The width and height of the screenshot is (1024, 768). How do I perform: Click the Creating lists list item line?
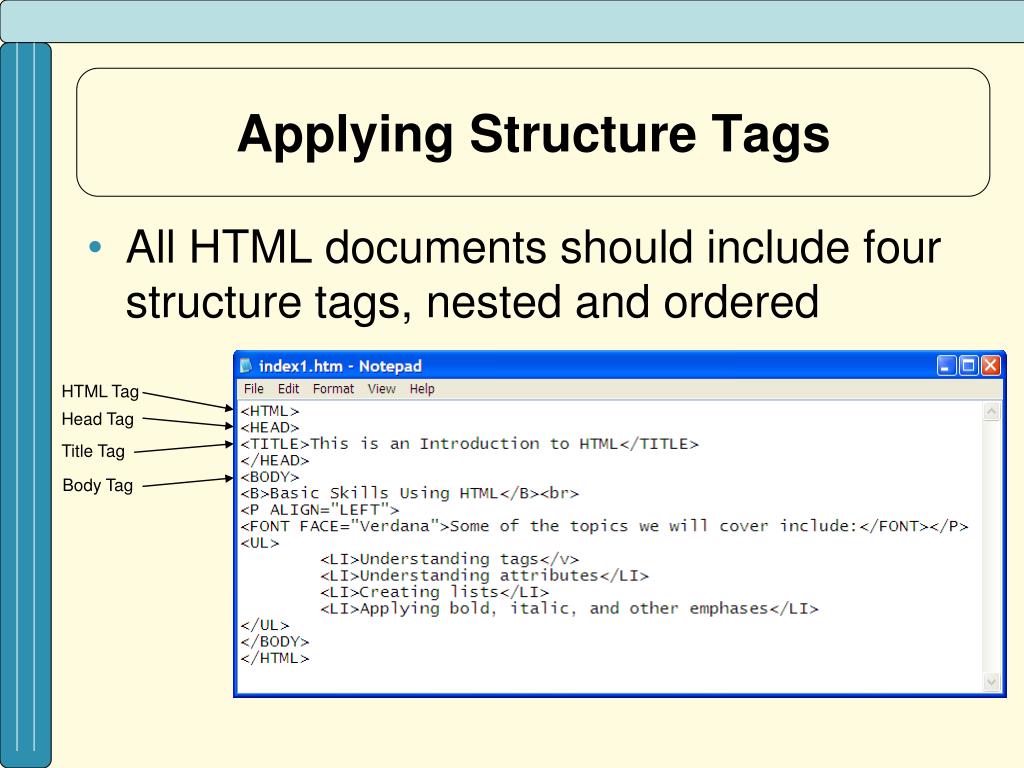click(x=434, y=592)
